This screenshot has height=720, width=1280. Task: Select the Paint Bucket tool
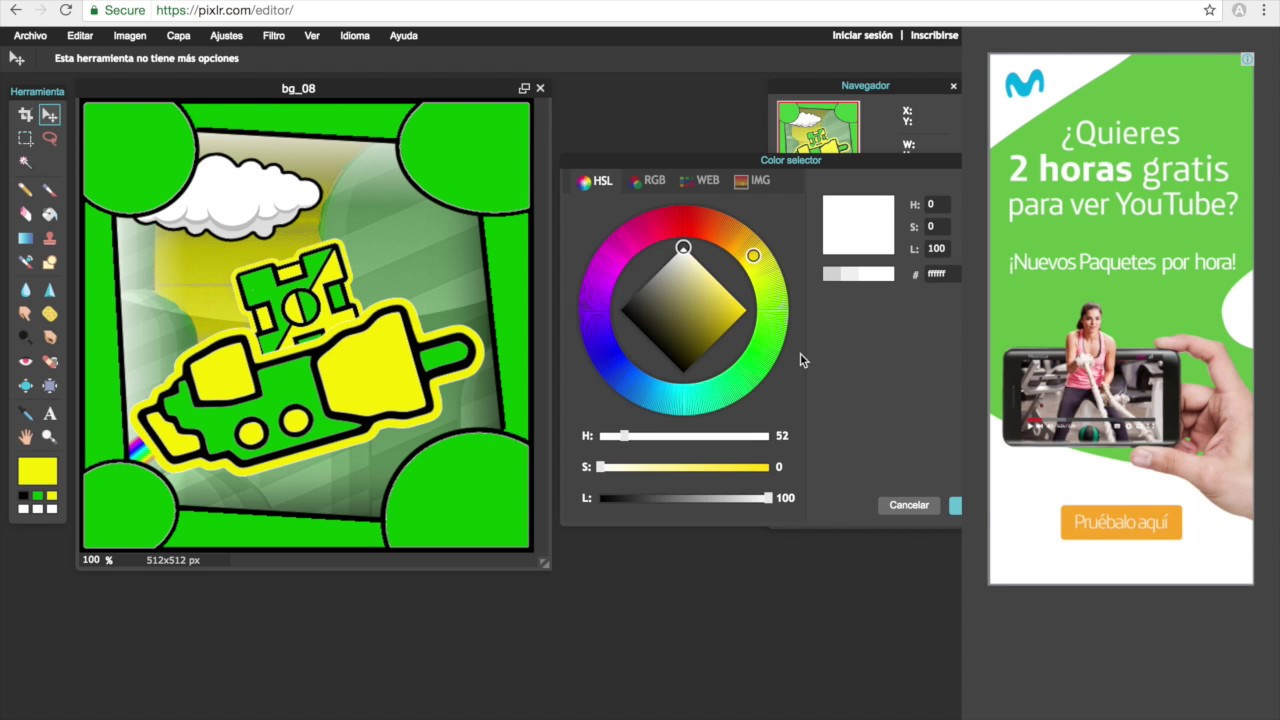click(x=49, y=214)
